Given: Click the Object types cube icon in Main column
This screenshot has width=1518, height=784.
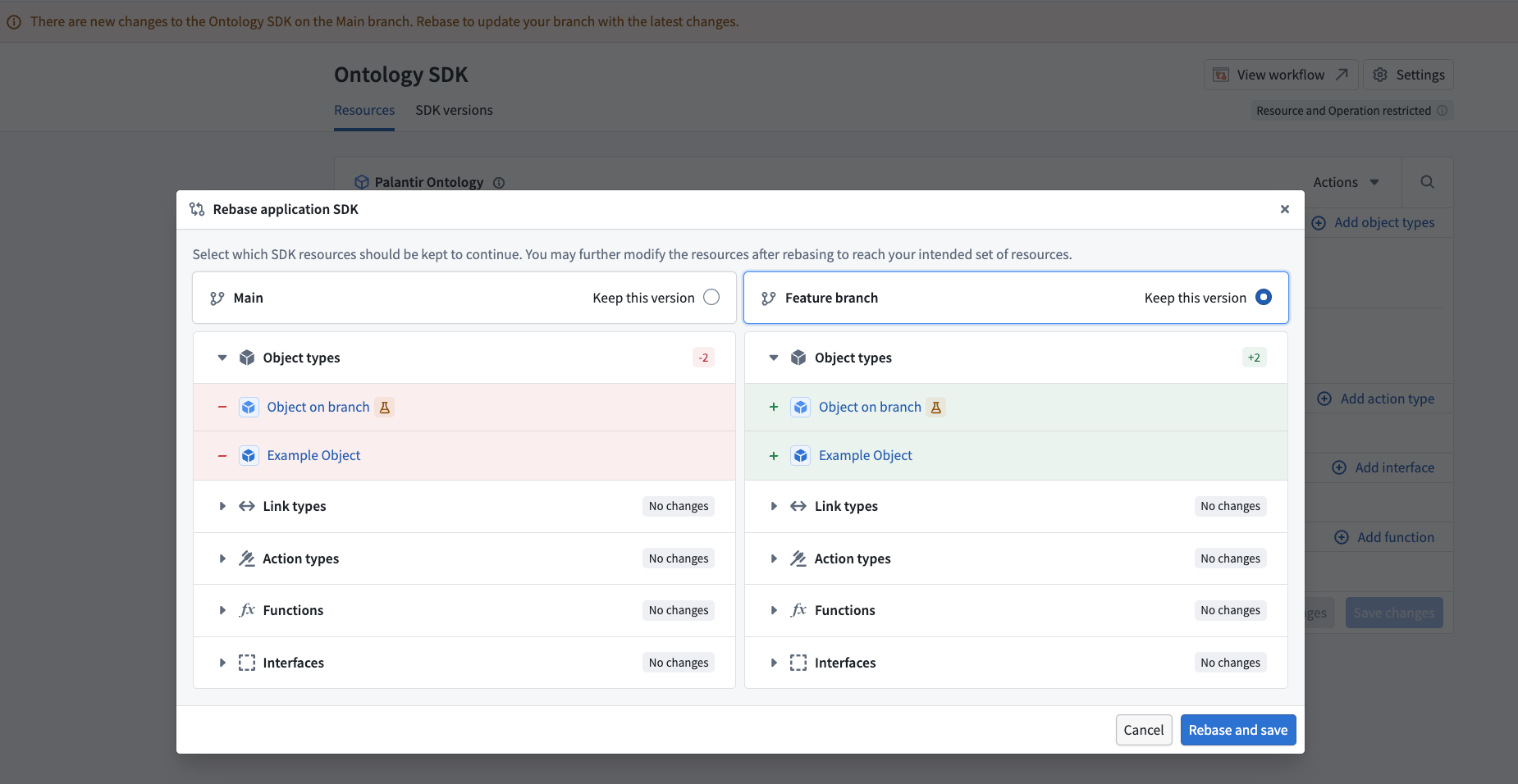Looking at the screenshot, I should click(x=247, y=358).
